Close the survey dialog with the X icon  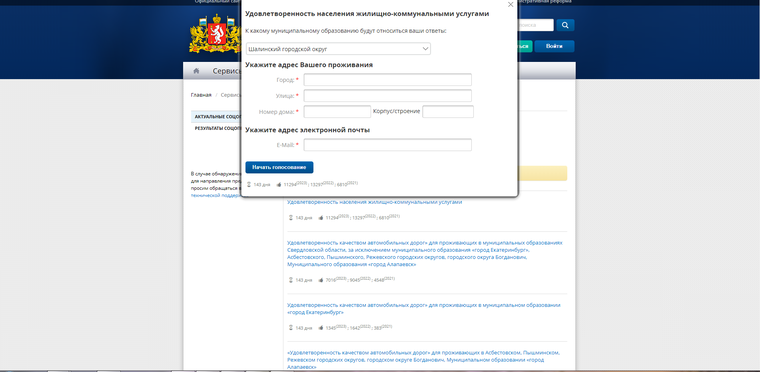click(x=510, y=4)
